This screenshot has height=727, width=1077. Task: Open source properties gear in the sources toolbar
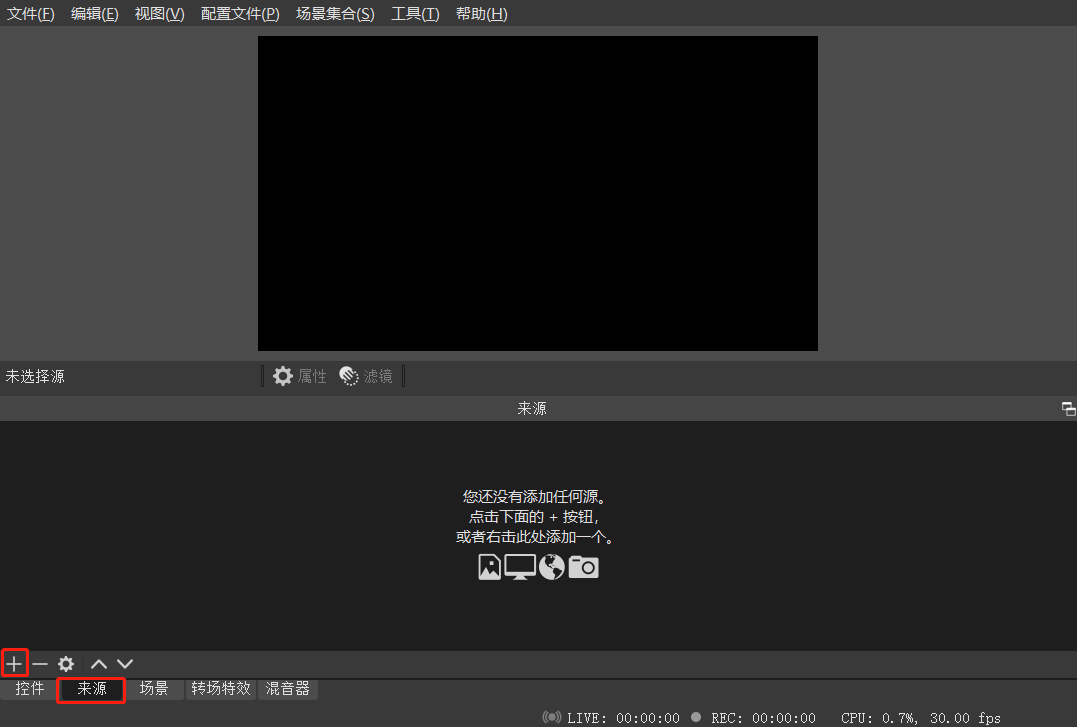click(66, 664)
